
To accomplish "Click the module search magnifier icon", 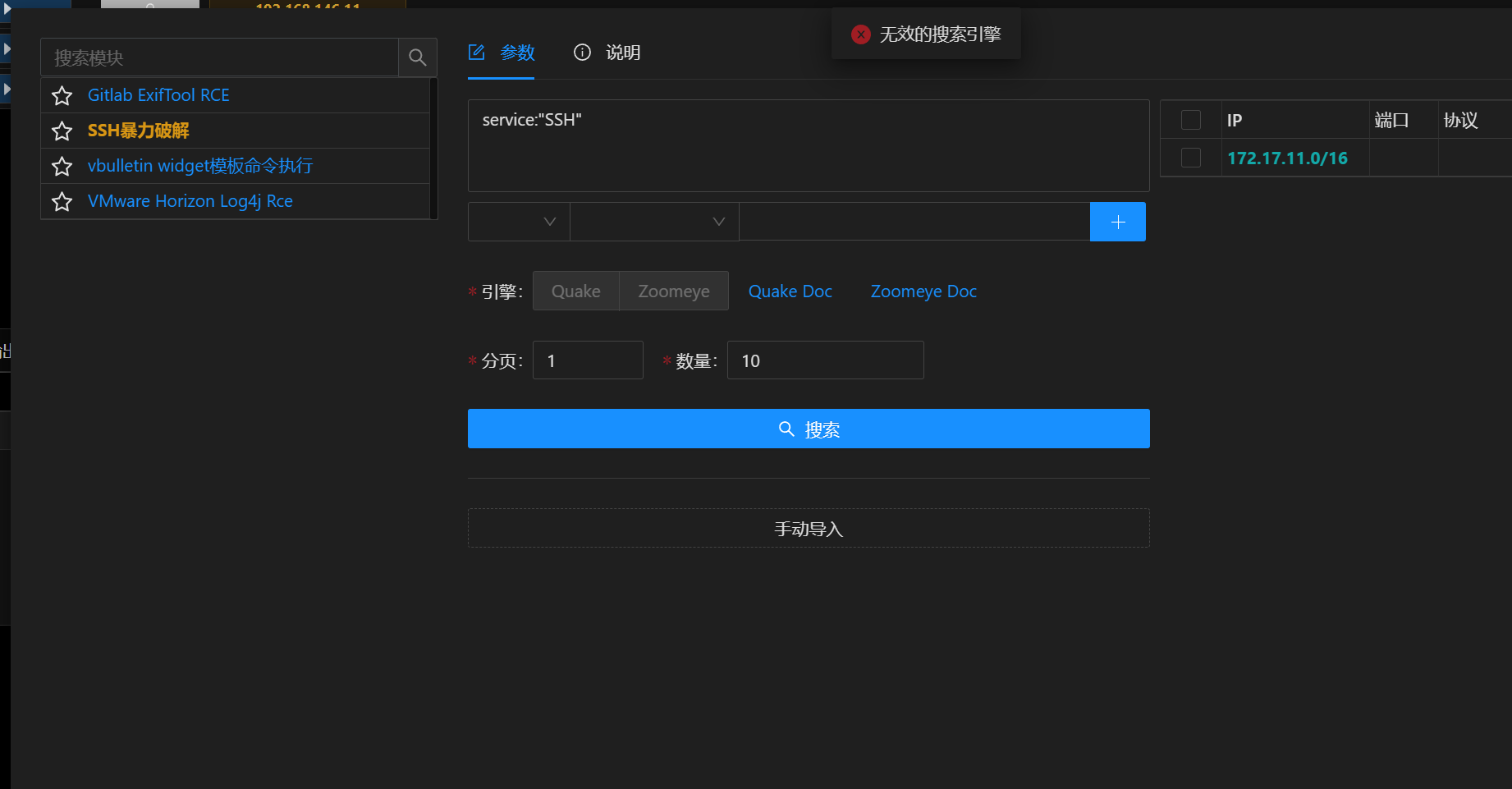I will tap(417, 57).
